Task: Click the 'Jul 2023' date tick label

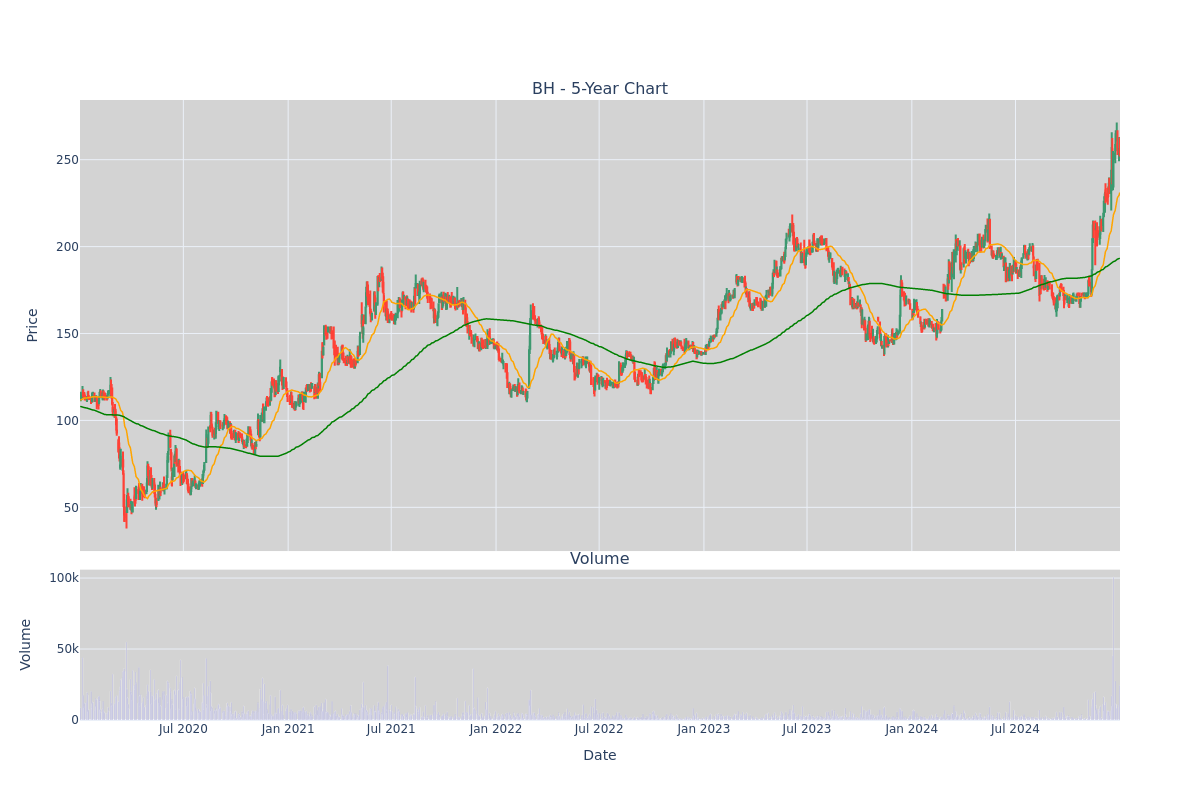Action: pos(807,729)
